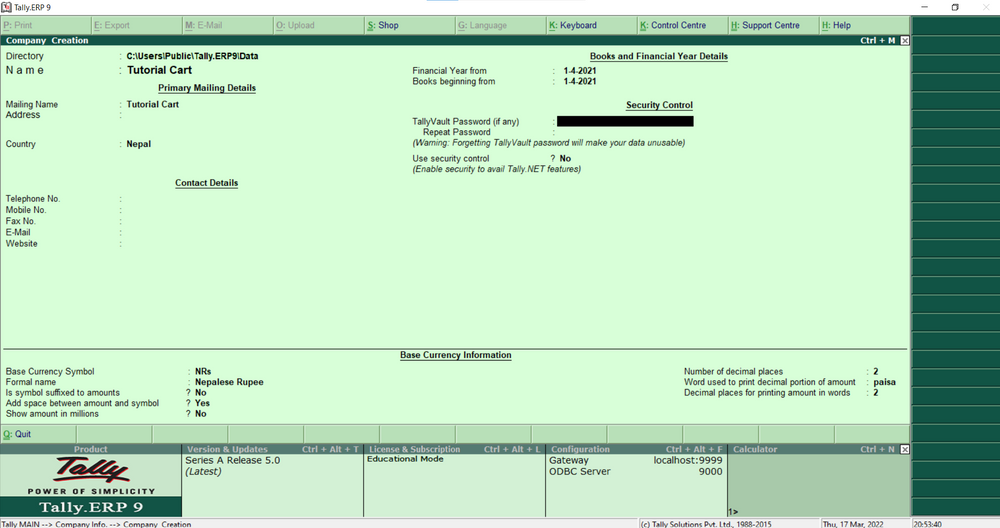
Task: Open the Upload toolbar button
Action: pyautogui.click(x=319, y=26)
